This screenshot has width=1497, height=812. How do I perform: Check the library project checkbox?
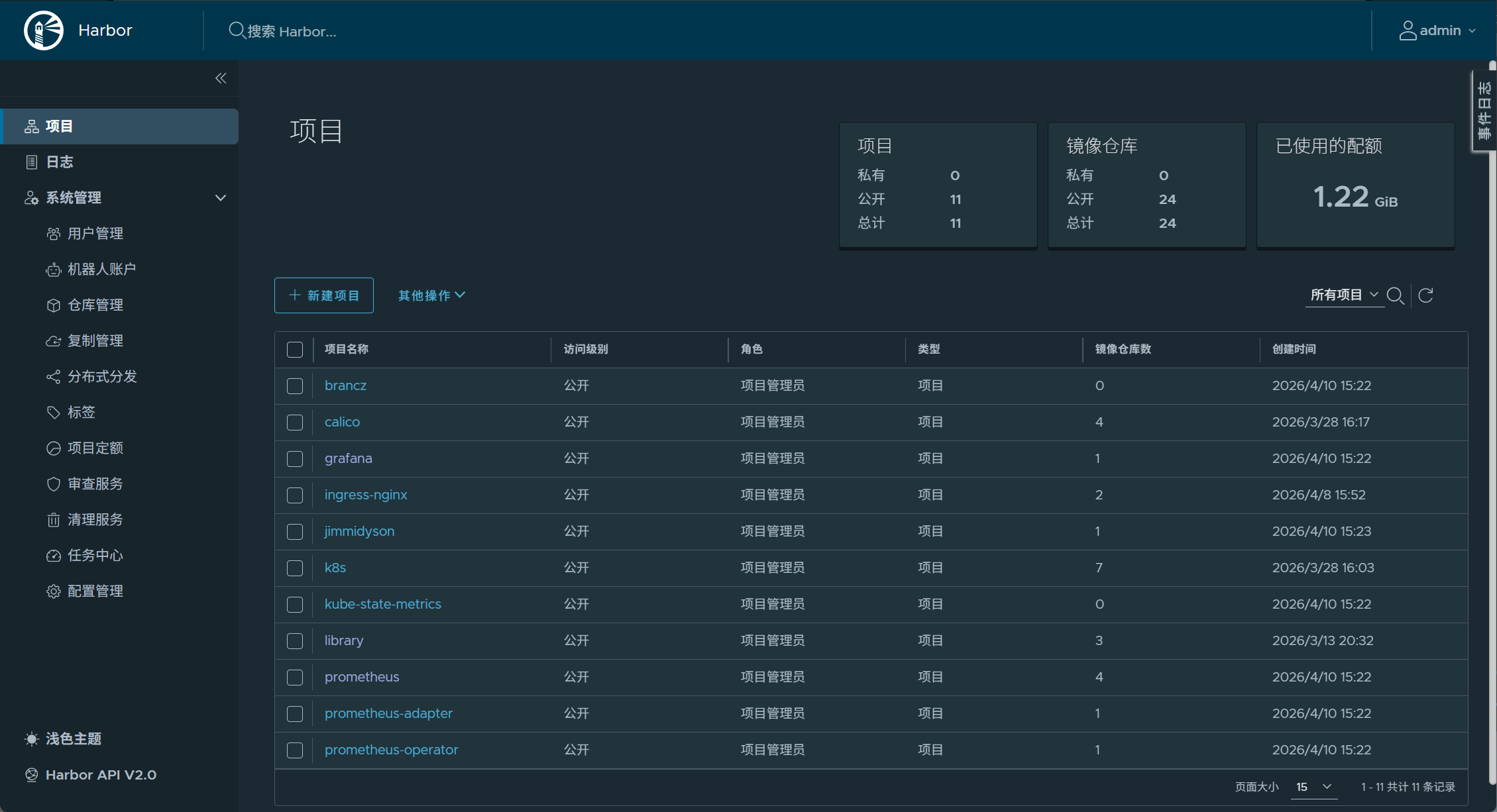pyautogui.click(x=295, y=641)
